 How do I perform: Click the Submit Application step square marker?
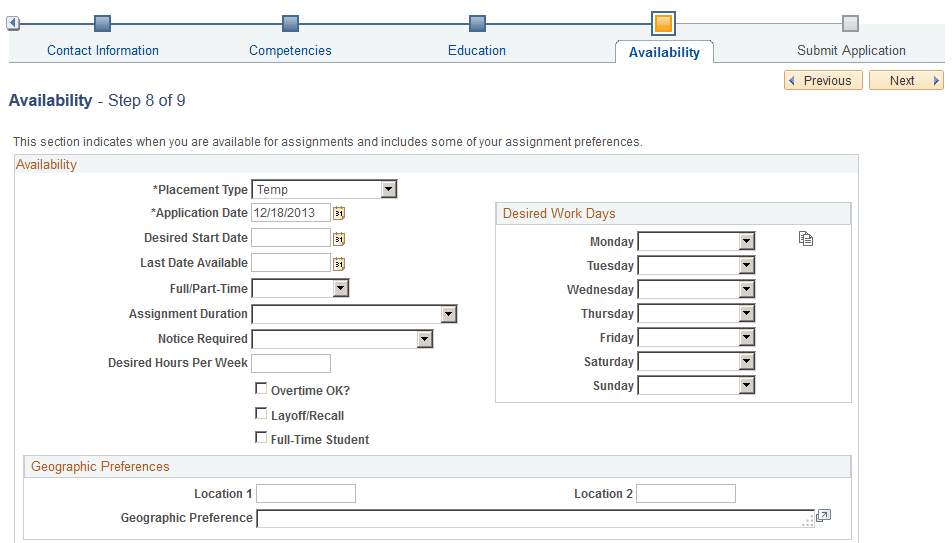pos(851,24)
